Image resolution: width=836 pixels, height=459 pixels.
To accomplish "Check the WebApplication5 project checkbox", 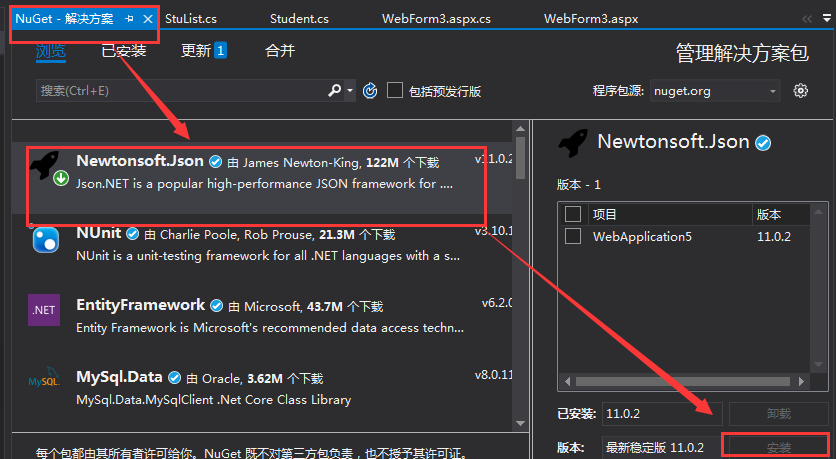I will click(x=573, y=236).
